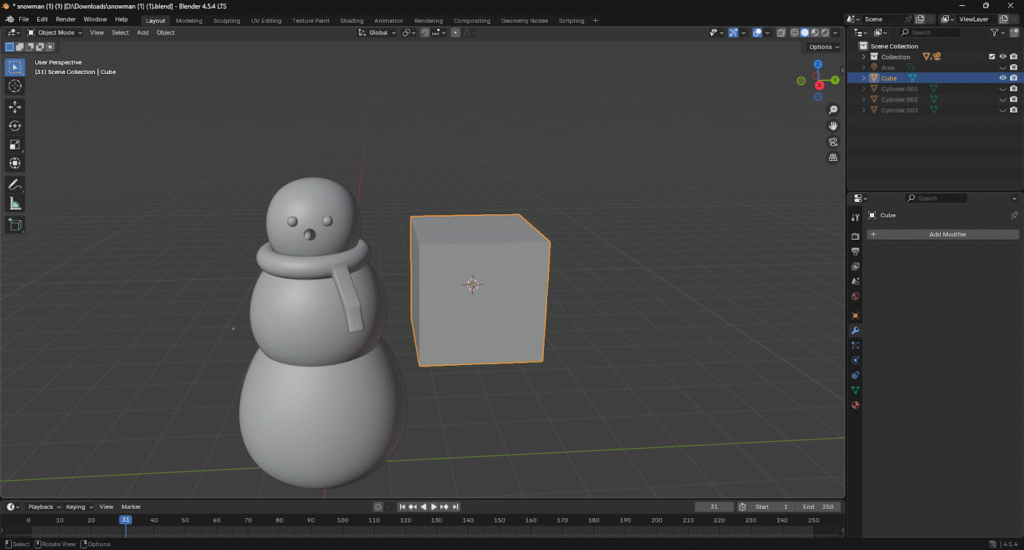Screen dimensions: 1024x550
Task: Open the Global transform orientation dropdown
Action: 378,33
